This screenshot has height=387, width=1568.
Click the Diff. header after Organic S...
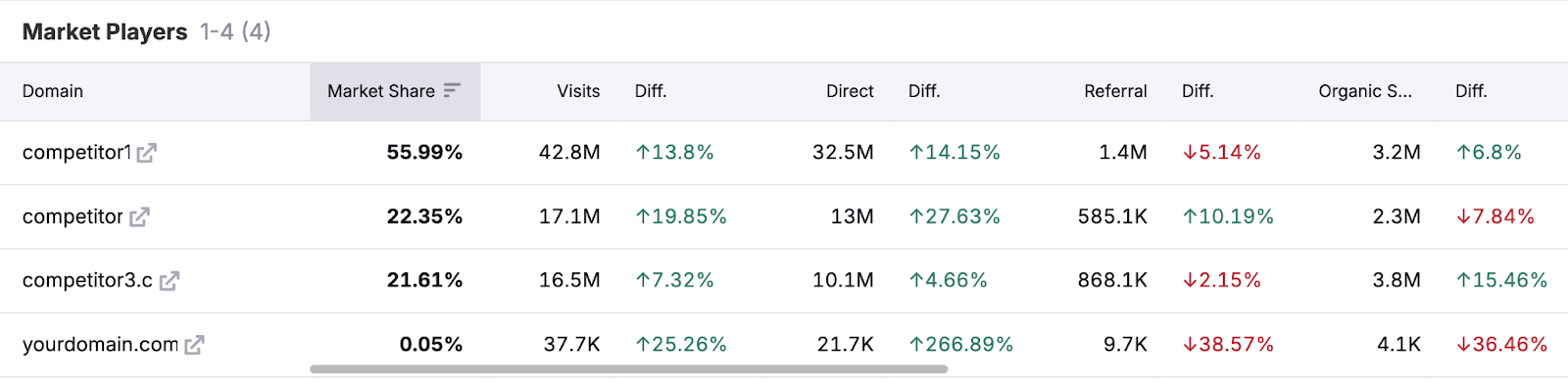click(1471, 91)
